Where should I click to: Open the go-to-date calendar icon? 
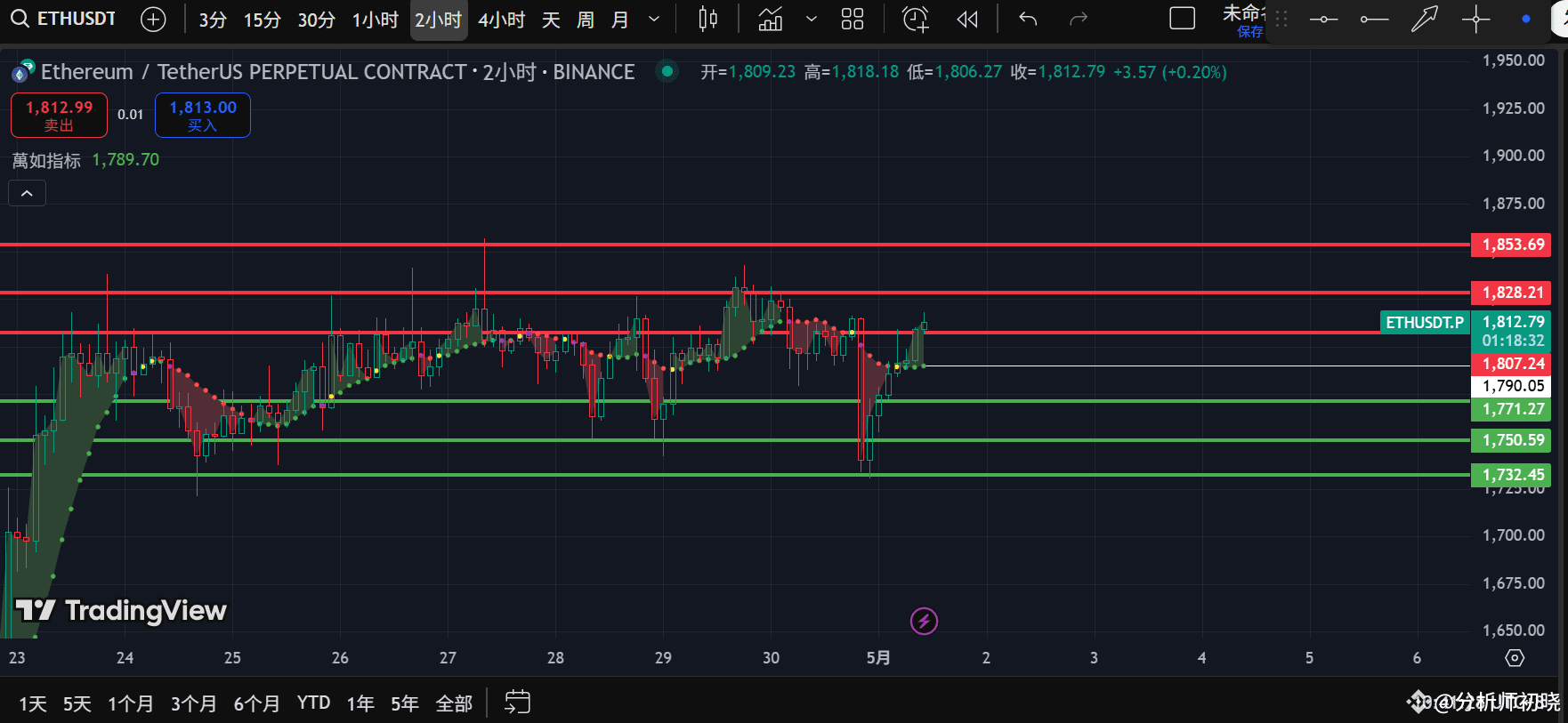(517, 703)
